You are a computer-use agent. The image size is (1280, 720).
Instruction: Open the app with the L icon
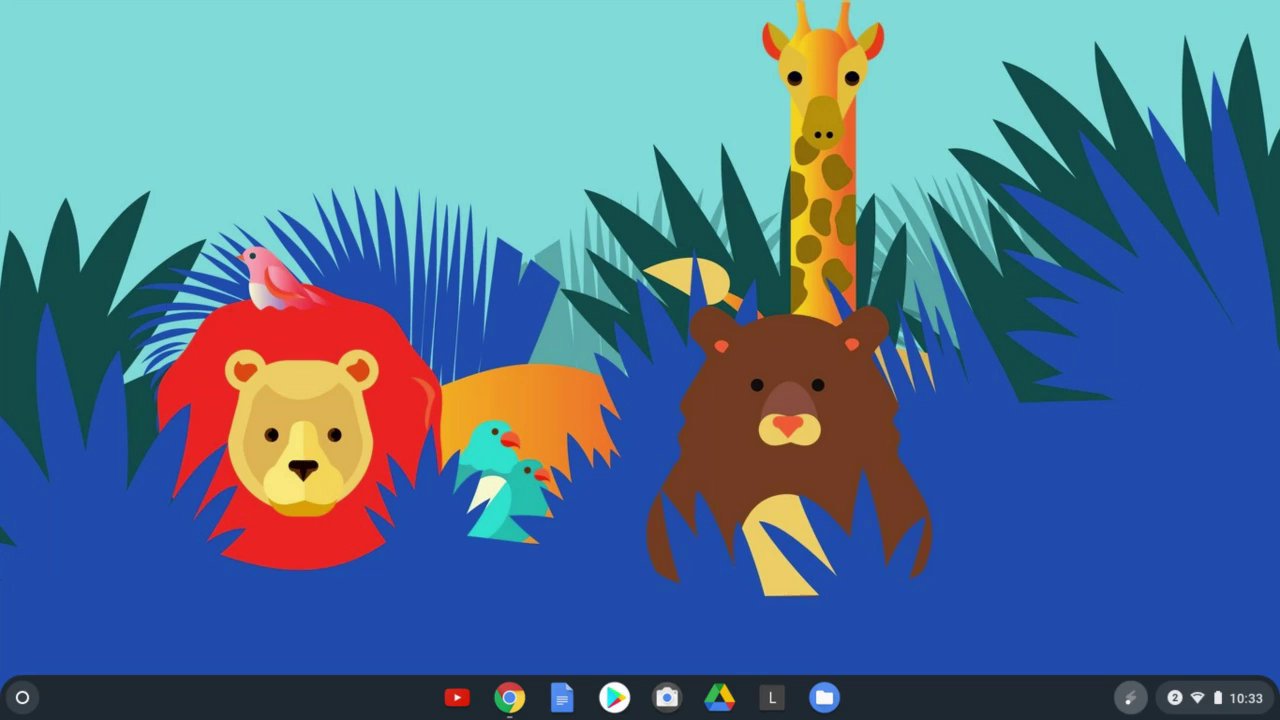click(x=772, y=698)
